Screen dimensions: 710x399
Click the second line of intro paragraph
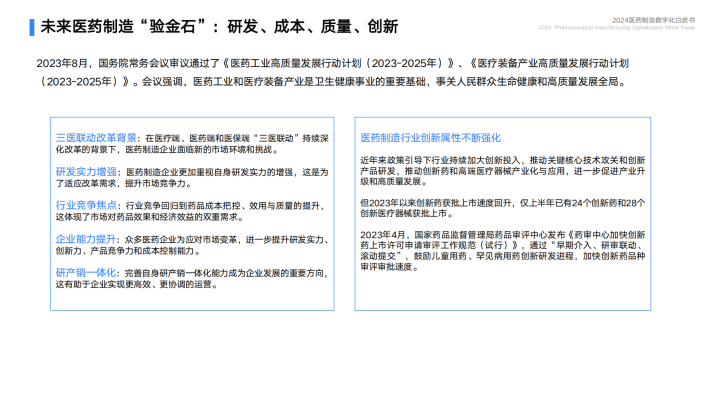pyautogui.click(x=332, y=82)
